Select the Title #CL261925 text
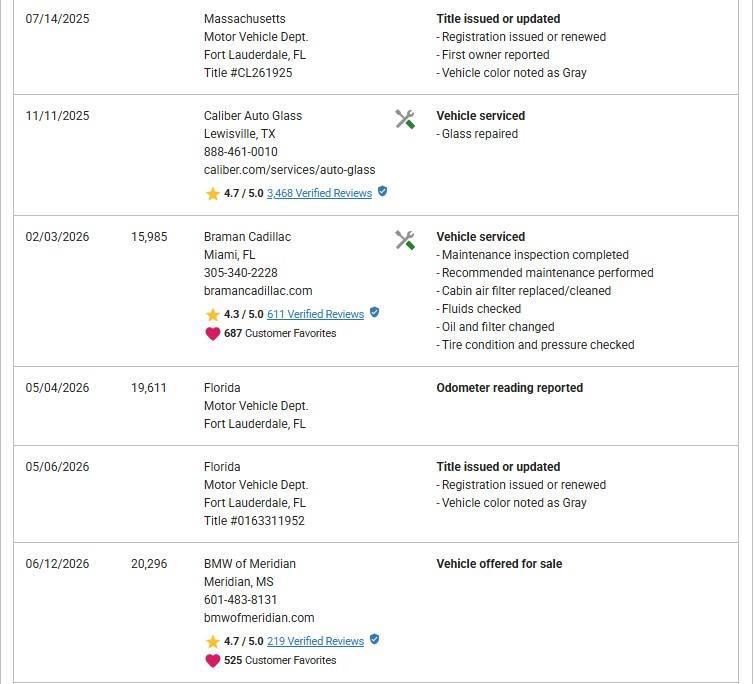 tap(248, 73)
